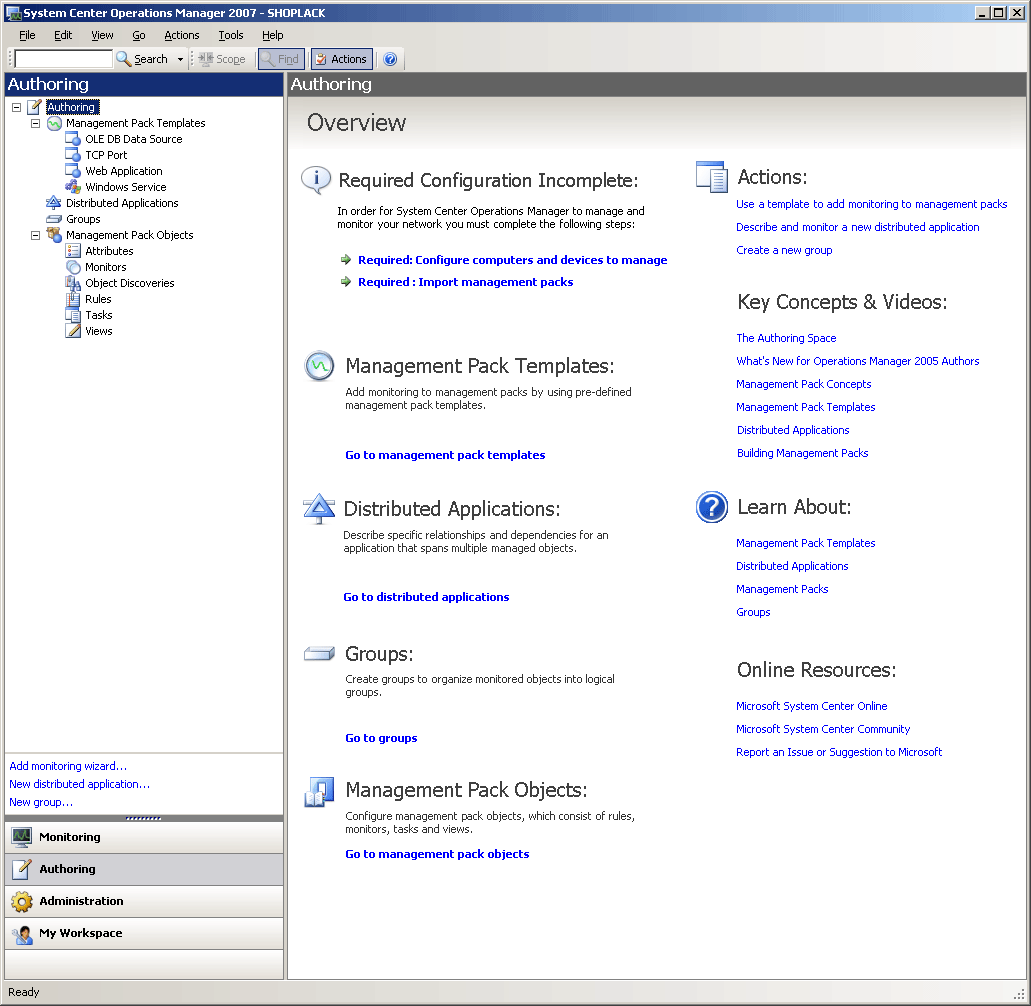1031x1006 pixels.
Task: Click the Web Application template icon
Action: 73,171
